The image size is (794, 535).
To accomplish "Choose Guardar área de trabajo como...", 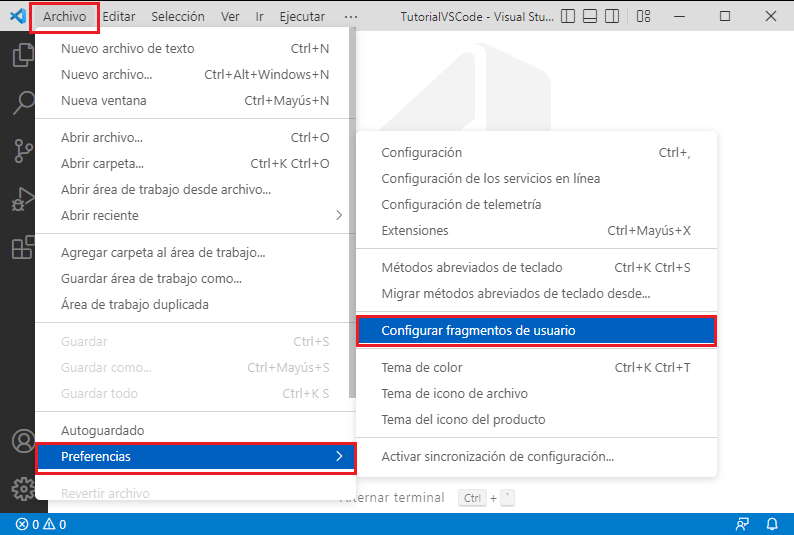I will (x=195, y=278).
